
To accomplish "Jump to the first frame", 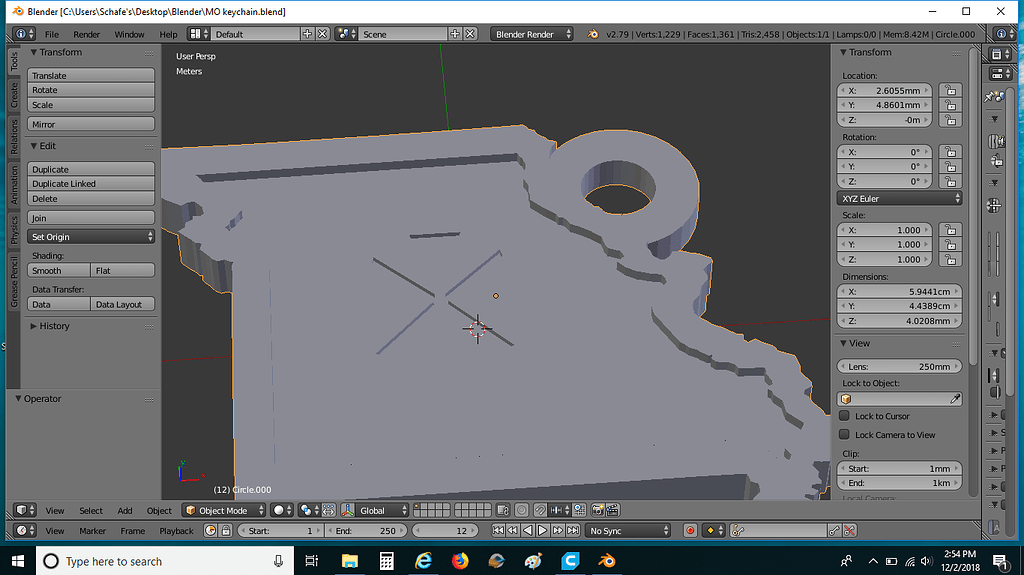I will pyautogui.click(x=498, y=531).
